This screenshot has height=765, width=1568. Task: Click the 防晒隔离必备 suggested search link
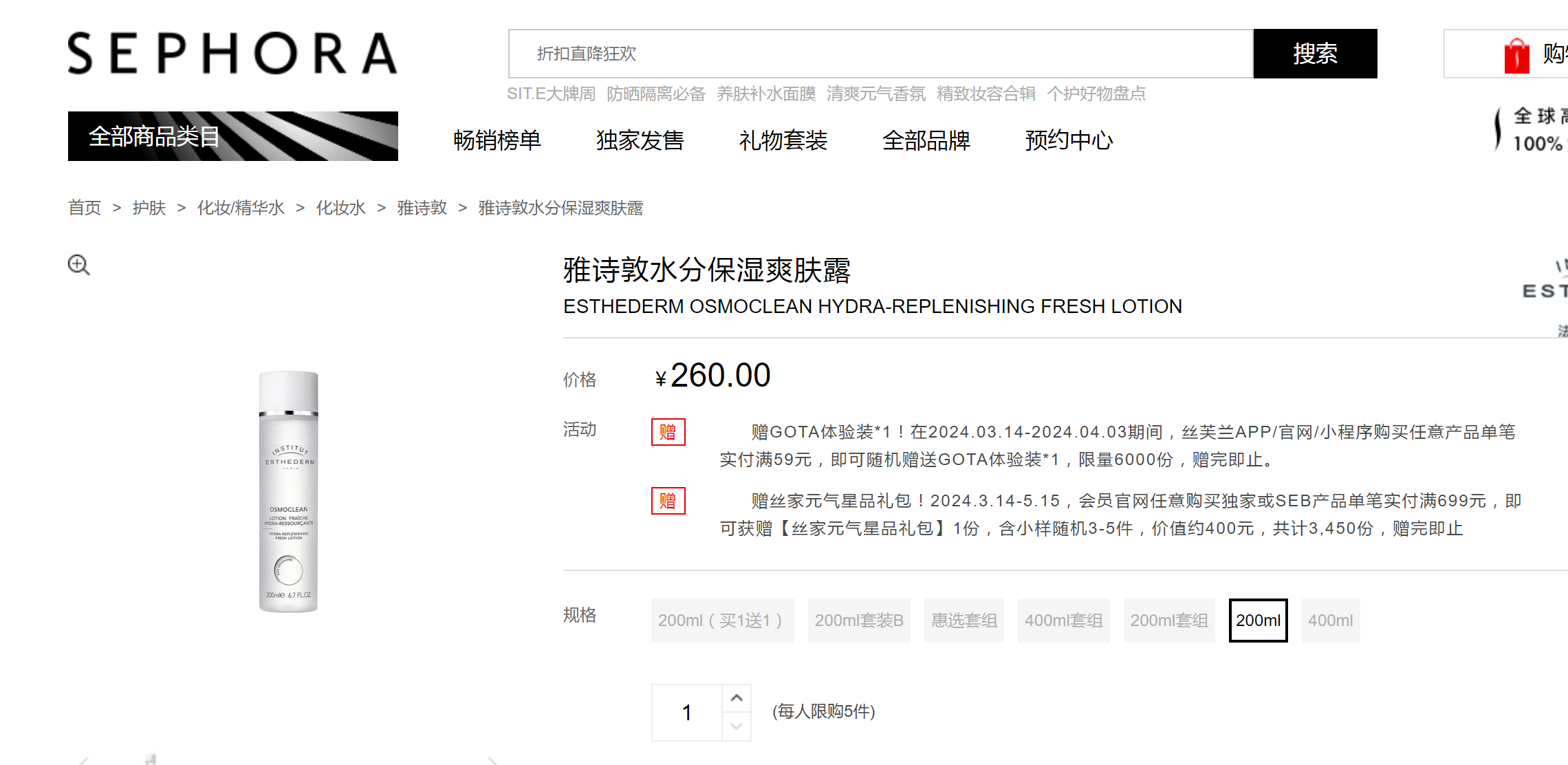tap(655, 94)
